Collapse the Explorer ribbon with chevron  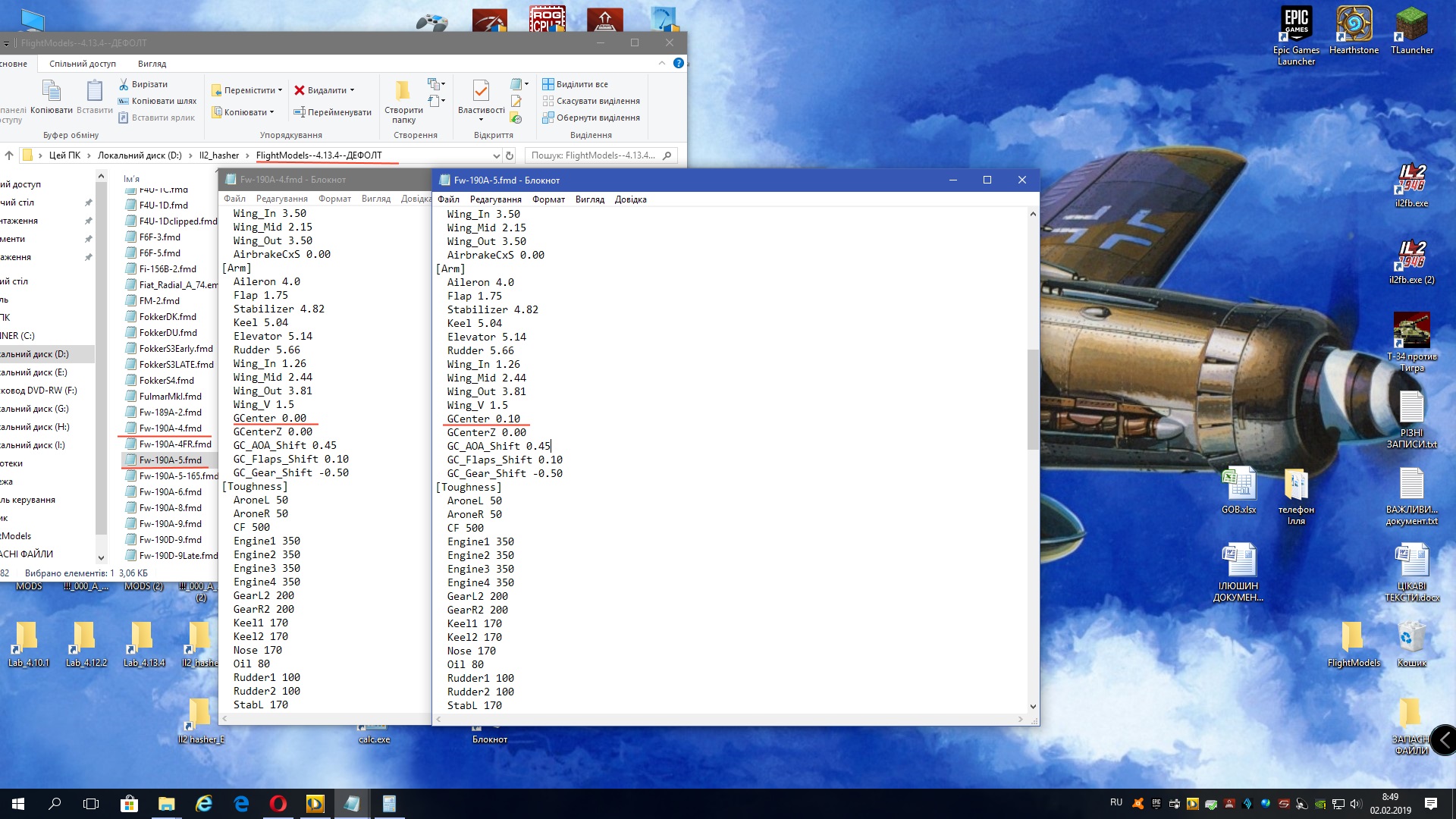(662, 64)
